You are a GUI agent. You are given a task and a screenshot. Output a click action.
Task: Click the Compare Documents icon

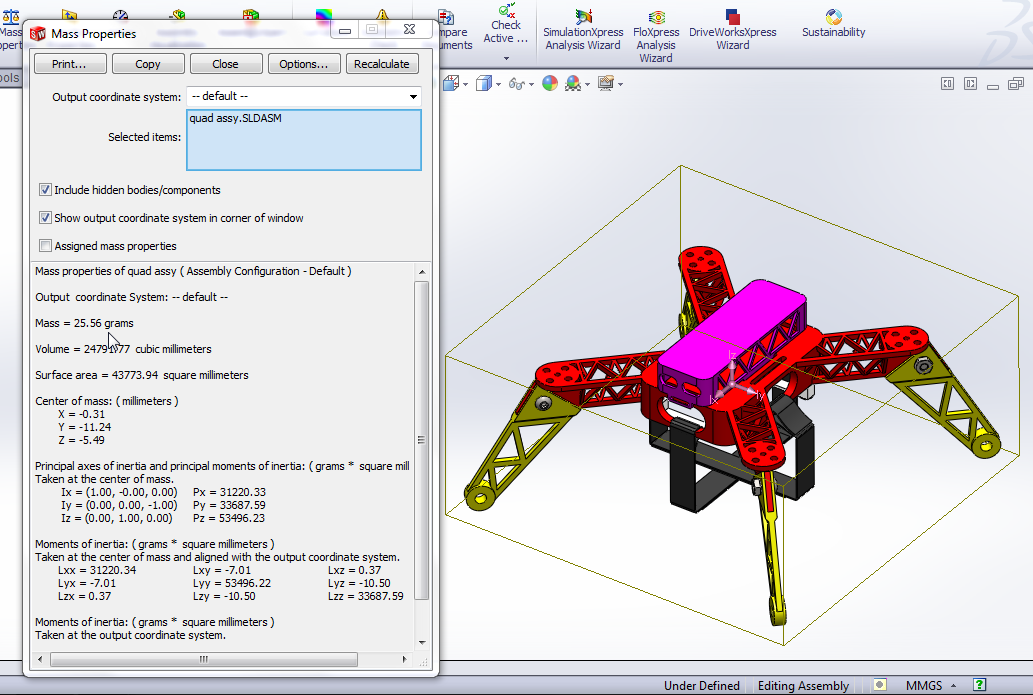(x=447, y=17)
